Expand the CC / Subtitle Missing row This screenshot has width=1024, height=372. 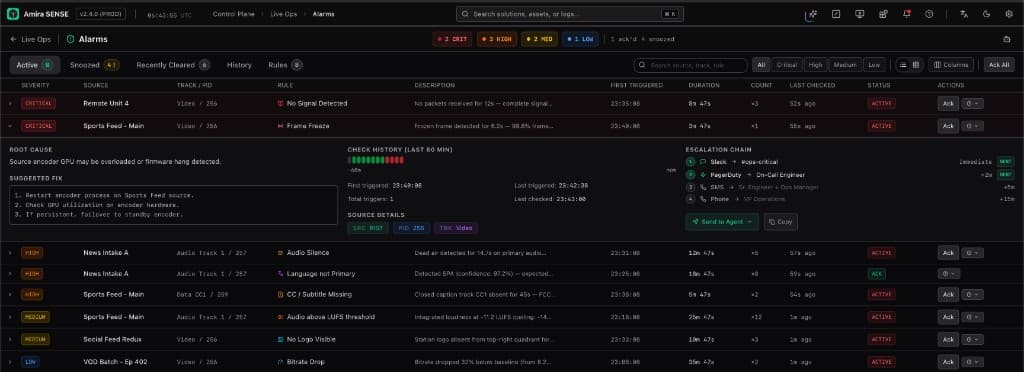(x=10, y=294)
